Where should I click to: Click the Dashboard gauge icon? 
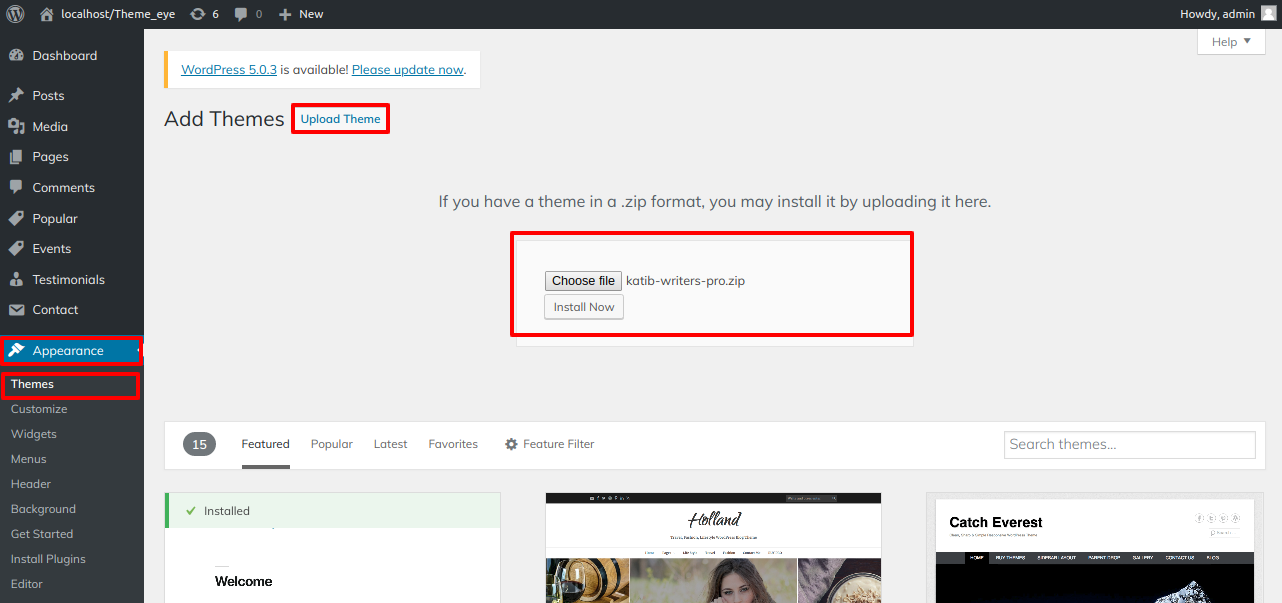(16, 56)
